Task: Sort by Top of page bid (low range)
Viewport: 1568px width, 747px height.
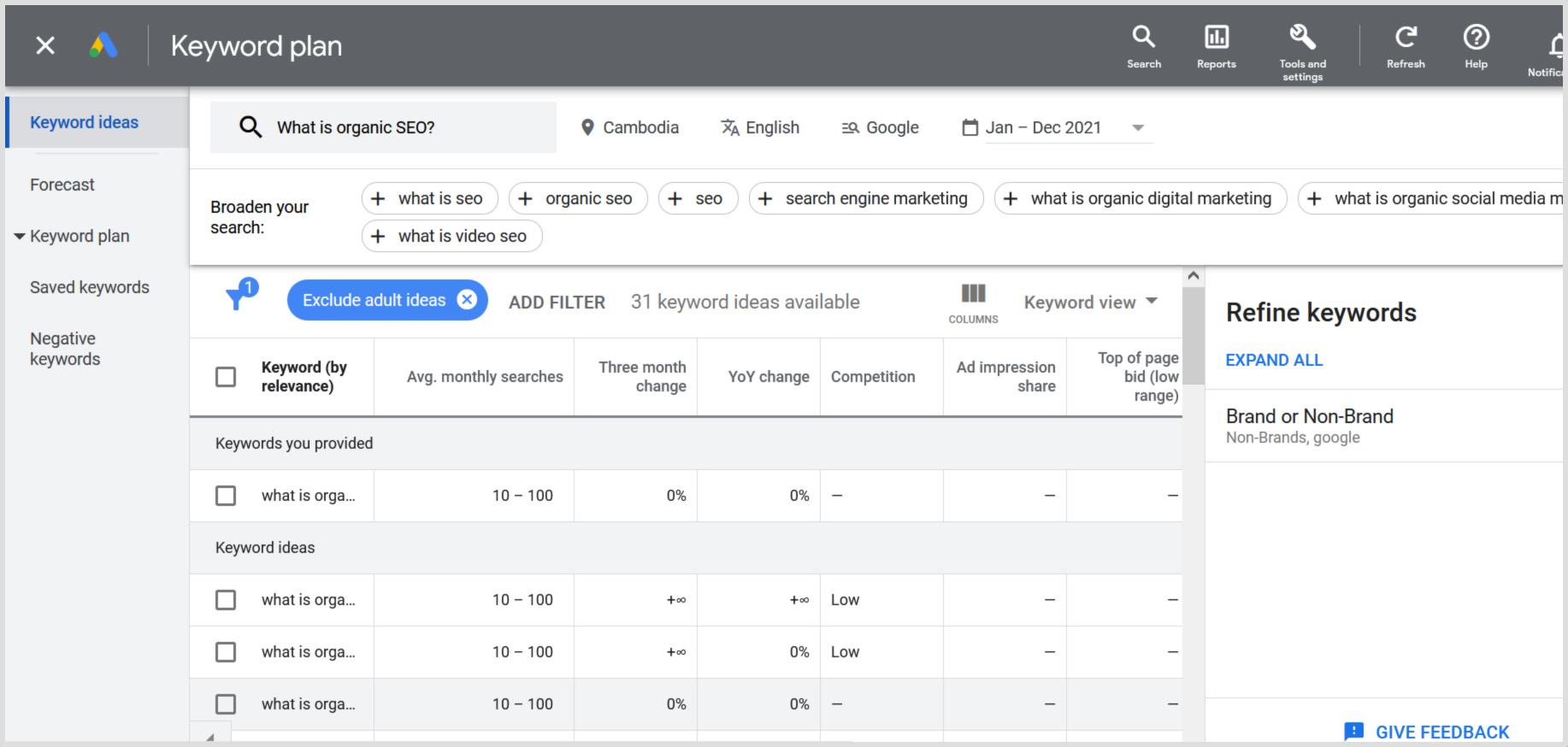Action: click(1138, 377)
